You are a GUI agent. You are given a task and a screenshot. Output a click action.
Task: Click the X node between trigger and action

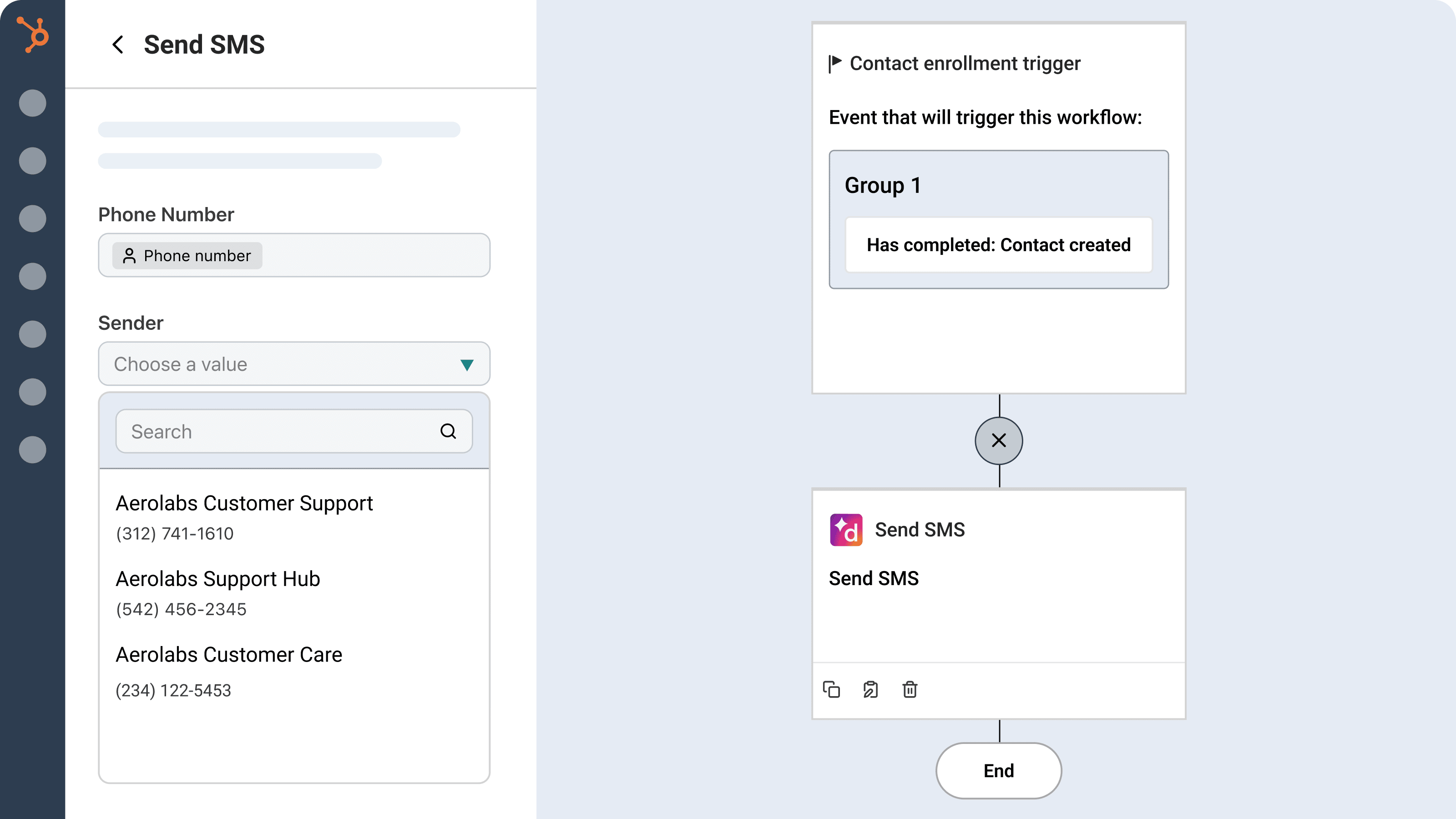tap(998, 440)
